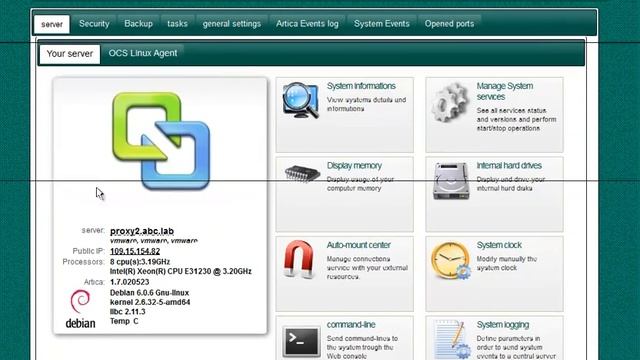Image resolution: width=640 pixels, height=360 pixels.
Task: Open the general settings tab
Action: click(231, 24)
